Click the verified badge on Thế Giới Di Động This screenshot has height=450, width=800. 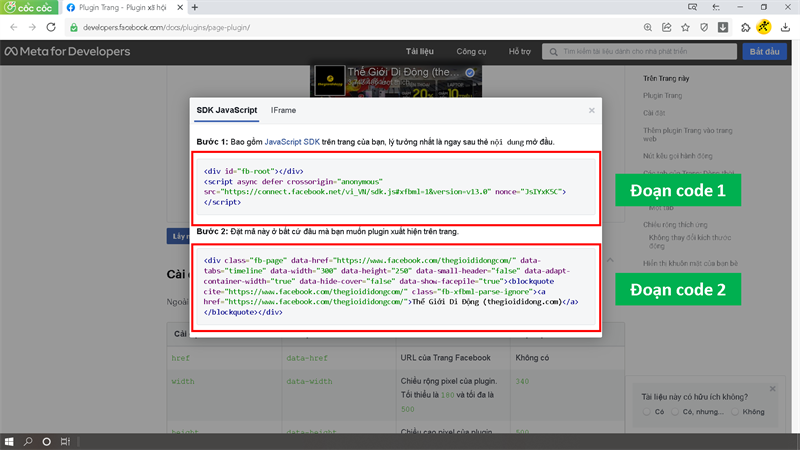pos(470,72)
